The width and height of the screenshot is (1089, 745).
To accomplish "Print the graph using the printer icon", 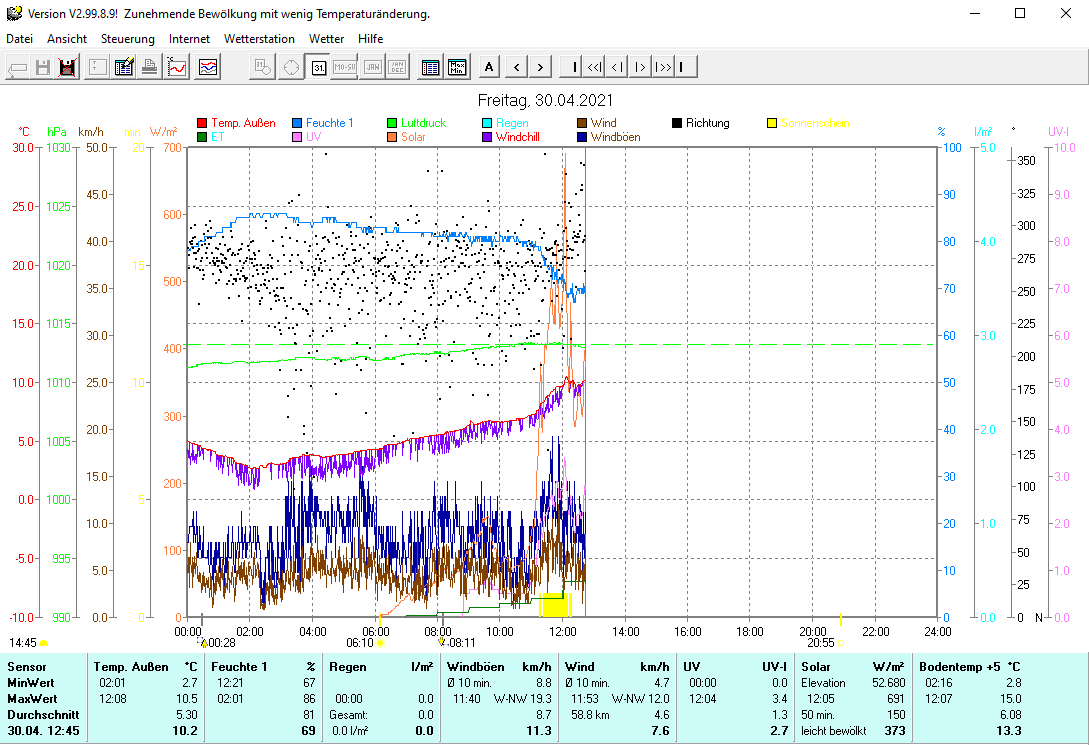I will tap(150, 66).
